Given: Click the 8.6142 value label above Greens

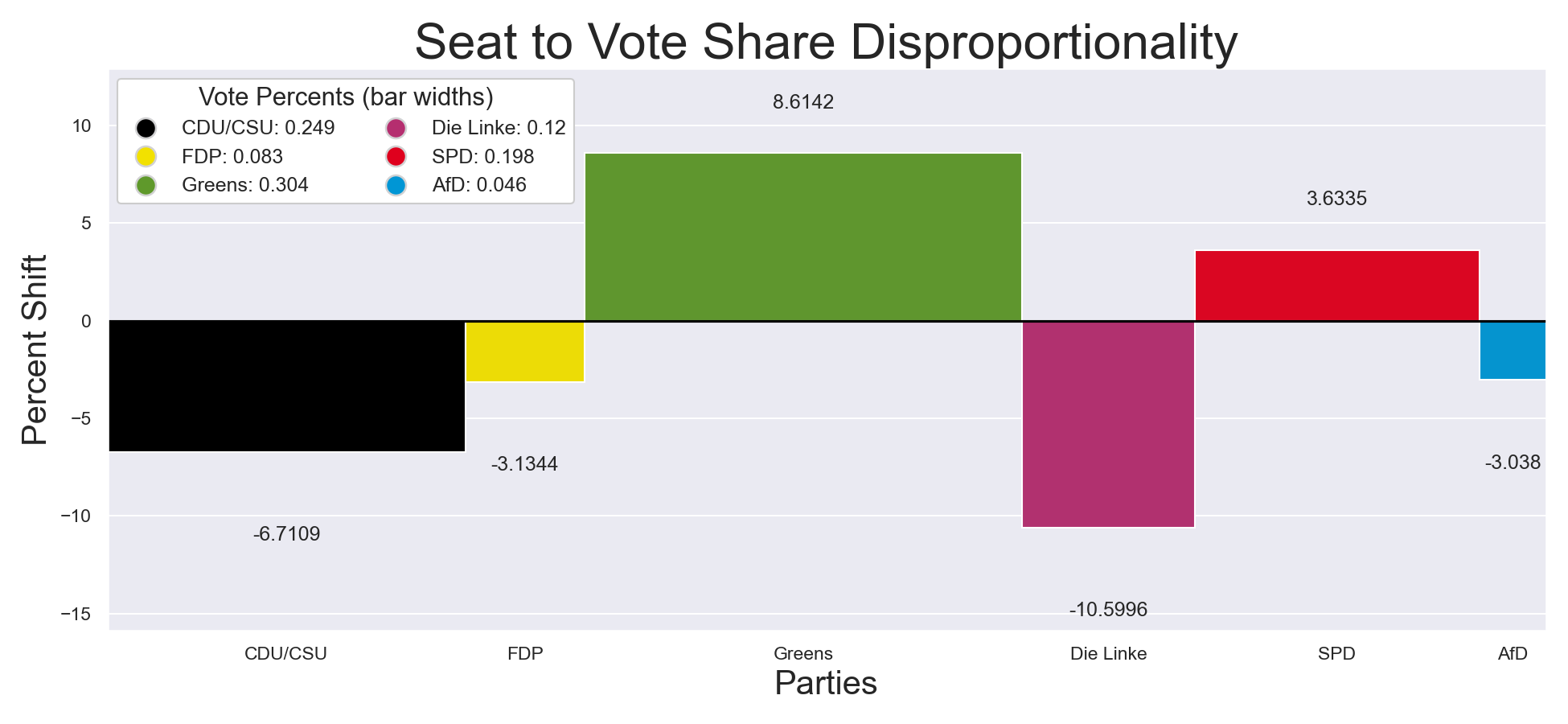Looking at the screenshot, I should (x=802, y=102).
